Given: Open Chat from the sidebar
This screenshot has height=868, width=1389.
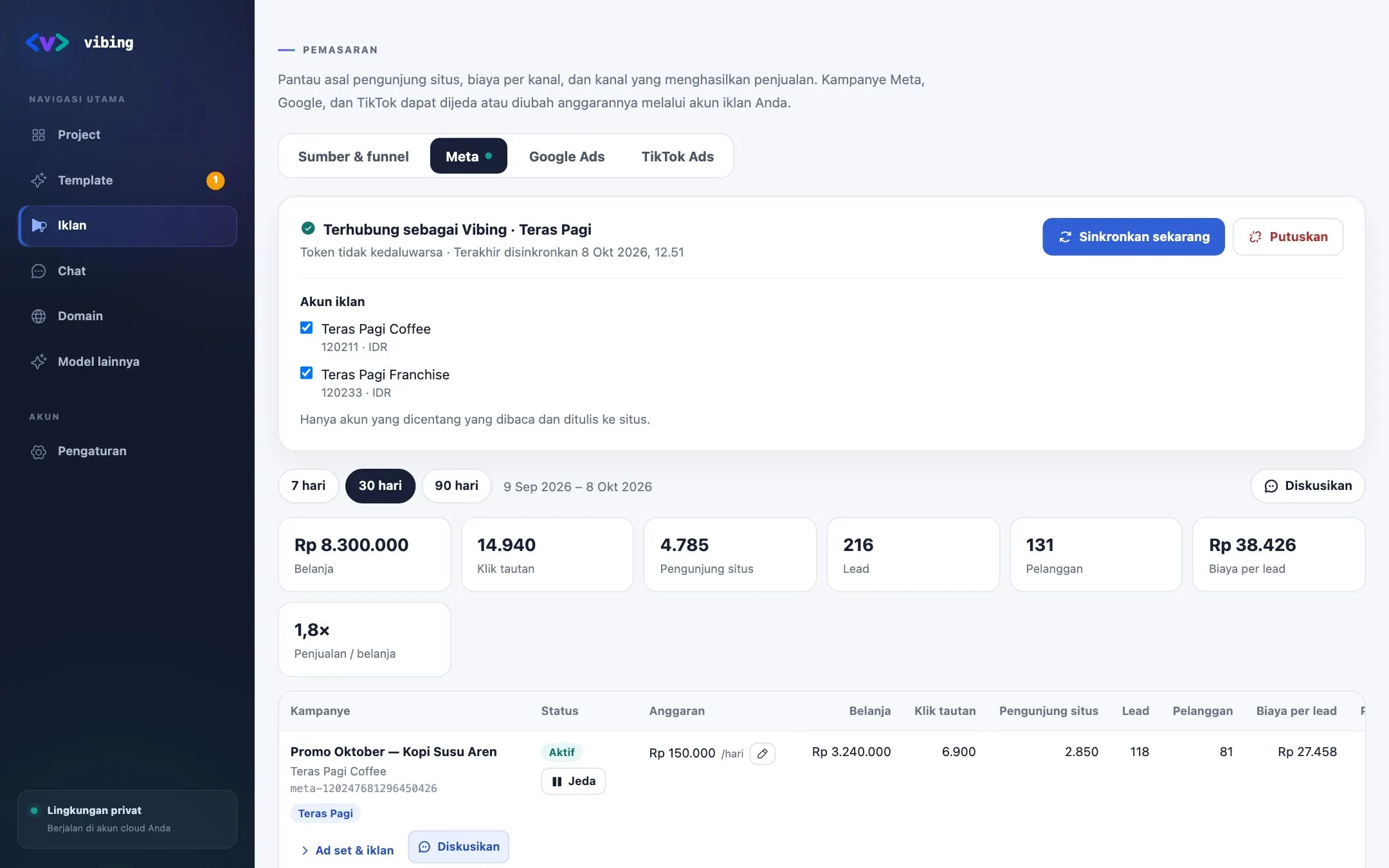Looking at the screenshot, I should (127, 271).
